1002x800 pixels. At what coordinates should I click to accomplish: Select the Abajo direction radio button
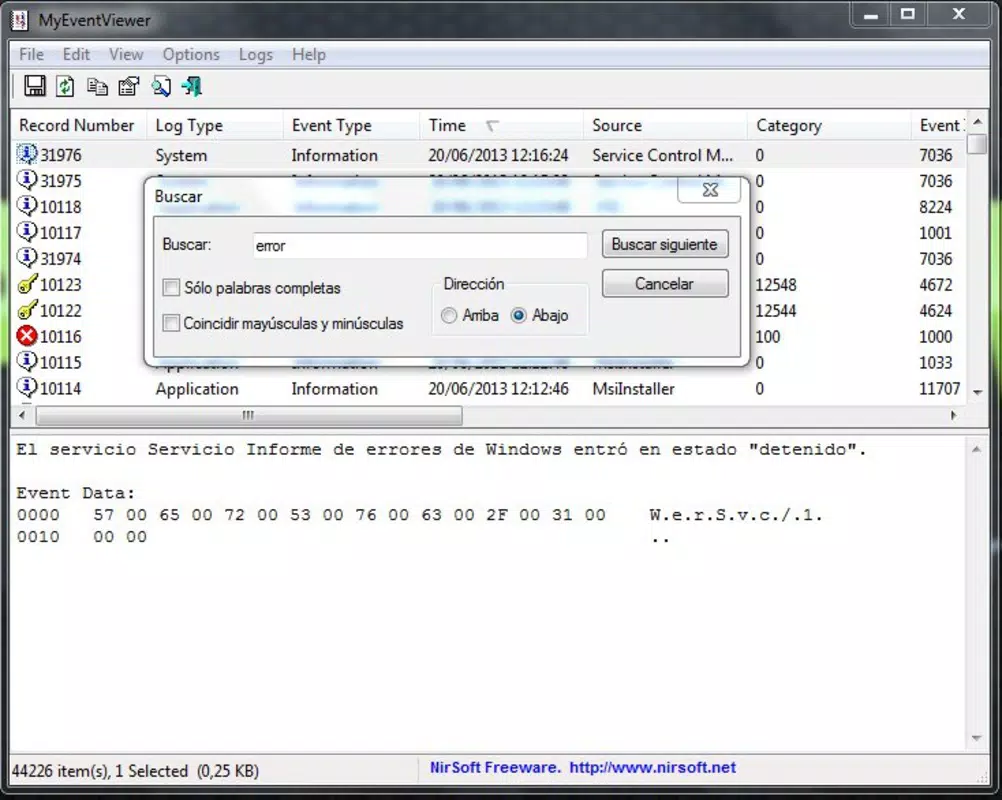pos(518,315)
